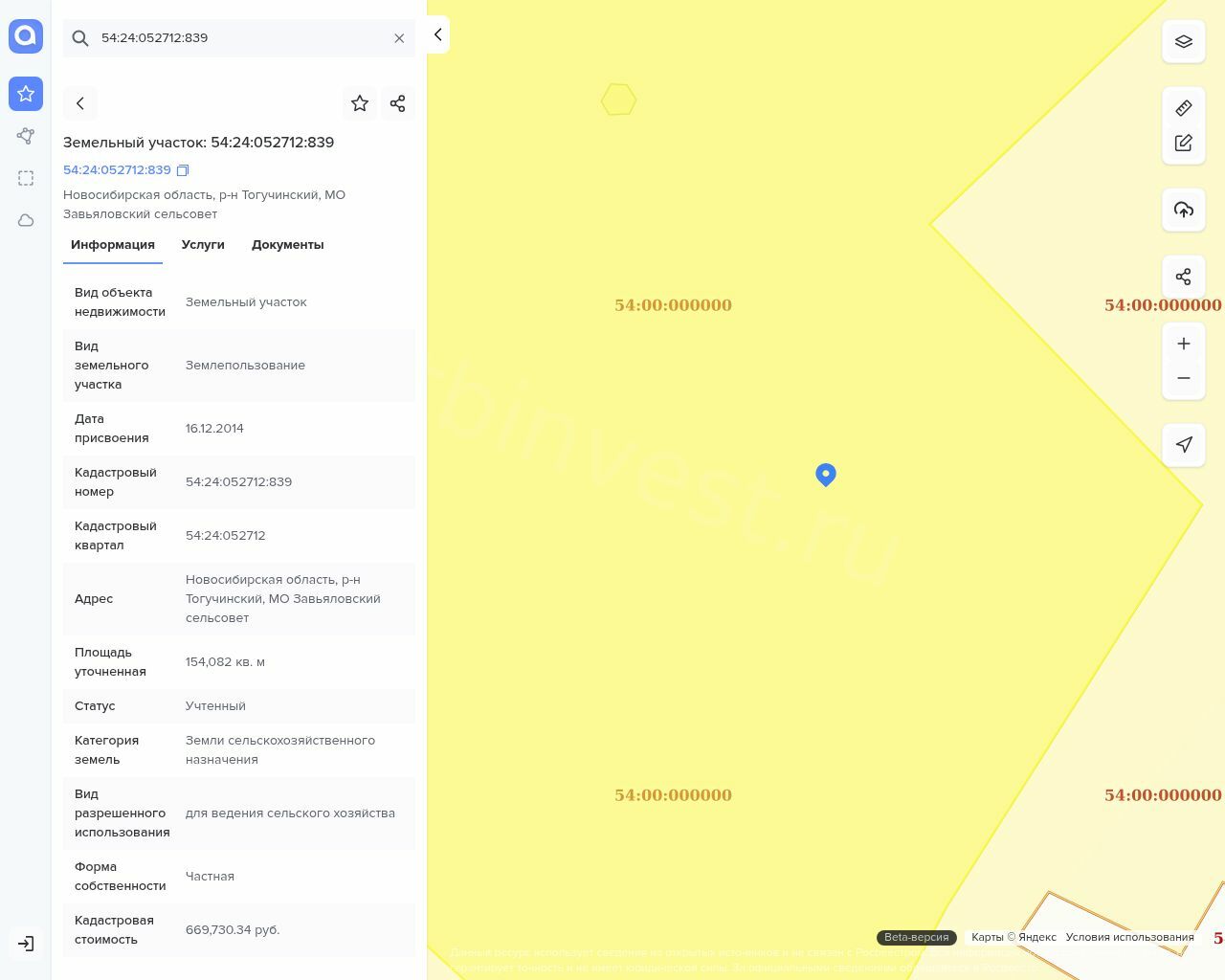Clear the search field text
Screen dimensions: 1225x980
399,38
